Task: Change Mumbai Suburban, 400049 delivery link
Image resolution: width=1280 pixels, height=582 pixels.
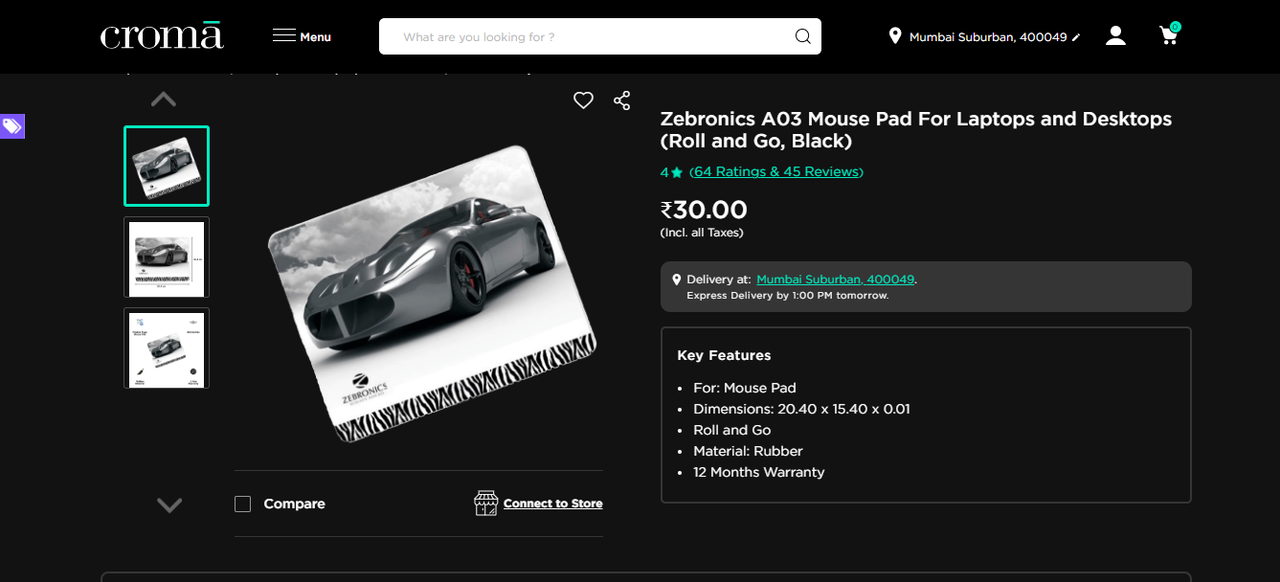Action: [836, 280]
